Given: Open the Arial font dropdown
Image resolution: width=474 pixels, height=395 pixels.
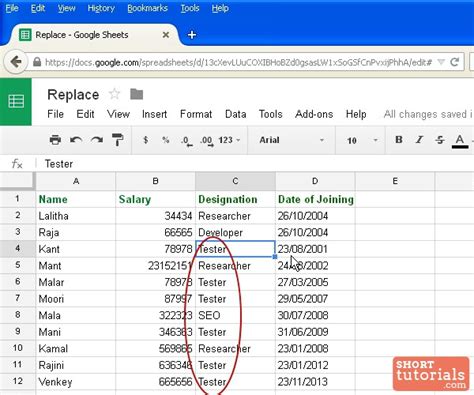Looking at the screenshot, I should pos(291,140).
